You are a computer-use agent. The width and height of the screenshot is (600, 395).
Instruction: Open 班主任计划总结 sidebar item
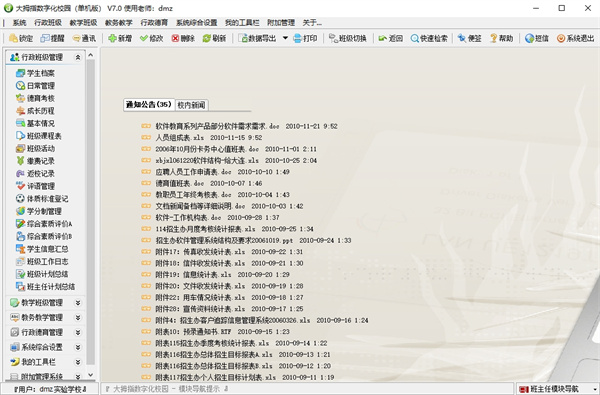pos(46,287)
